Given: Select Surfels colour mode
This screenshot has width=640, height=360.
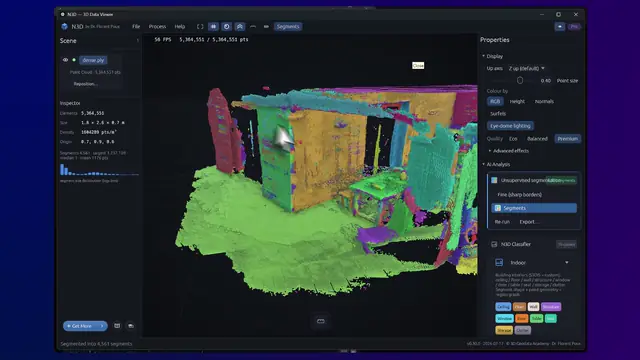Looking at the screenshot, I should click(498, 113).
